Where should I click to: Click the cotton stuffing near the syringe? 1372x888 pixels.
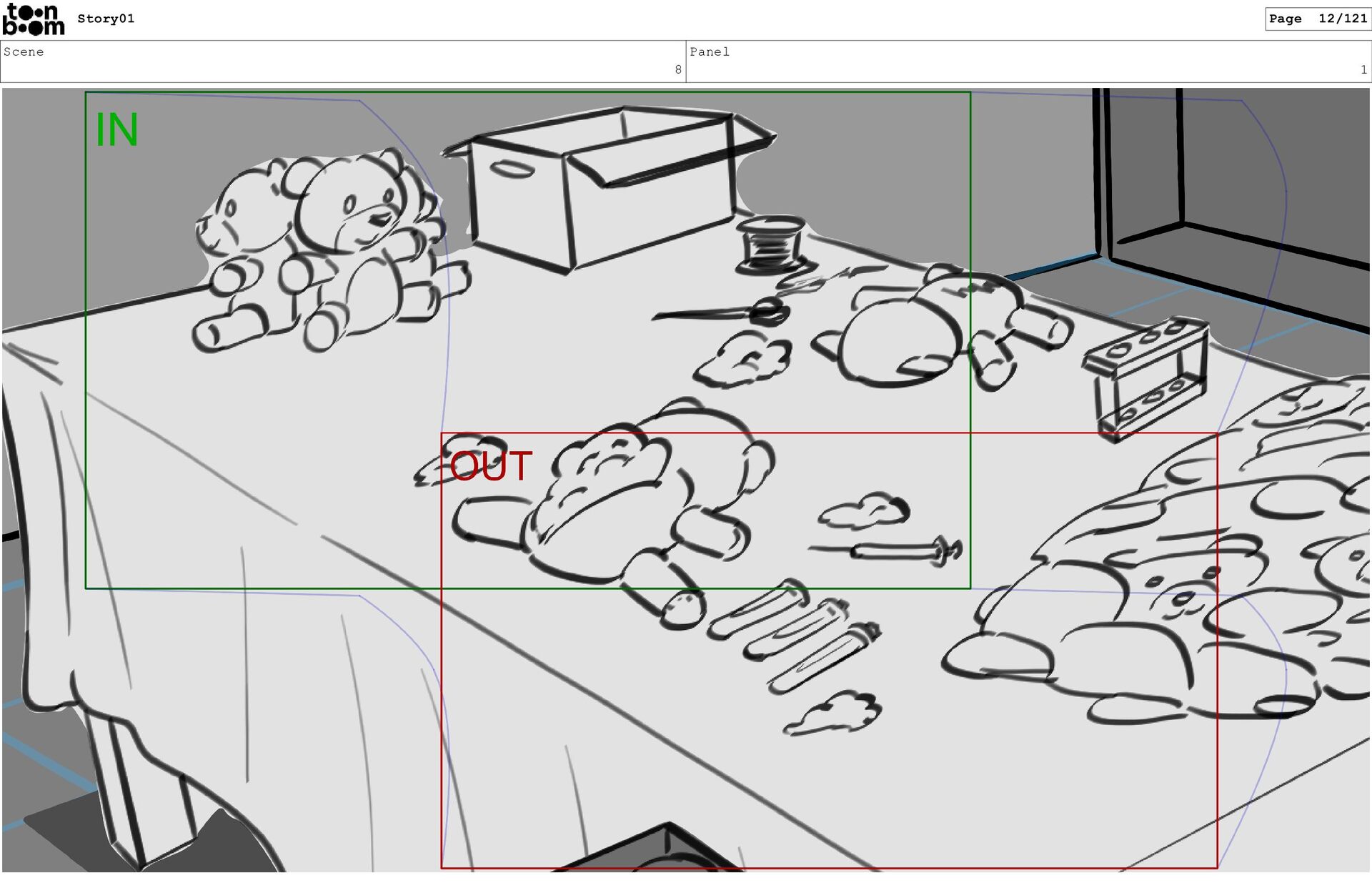click(x=865, y=511)
